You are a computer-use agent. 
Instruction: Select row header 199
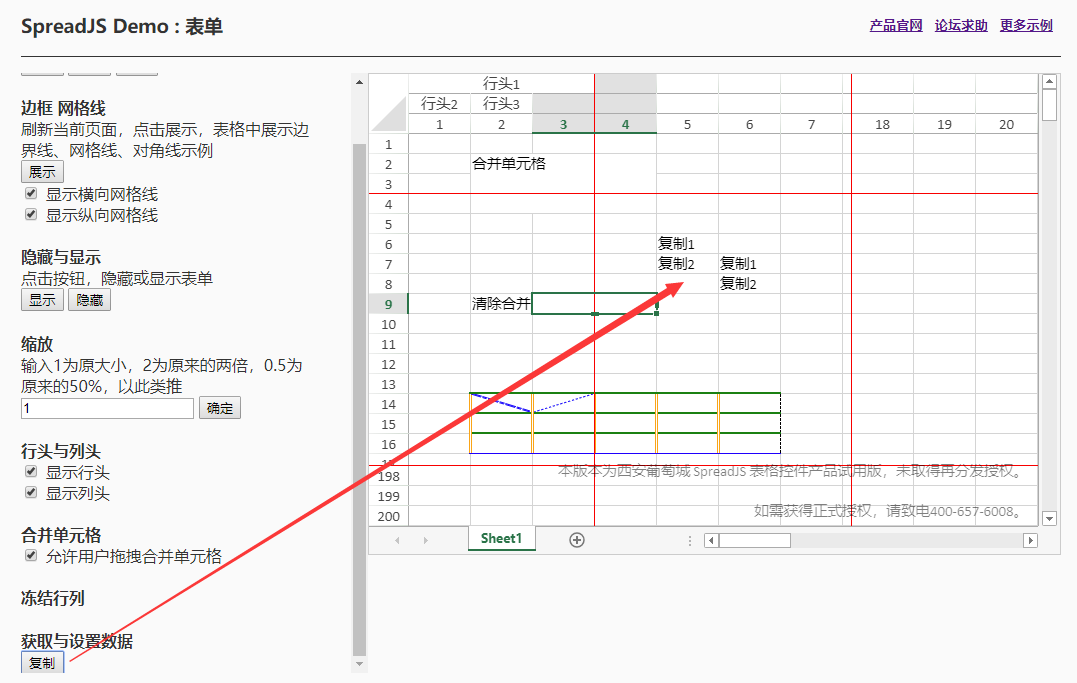point(389,496)
